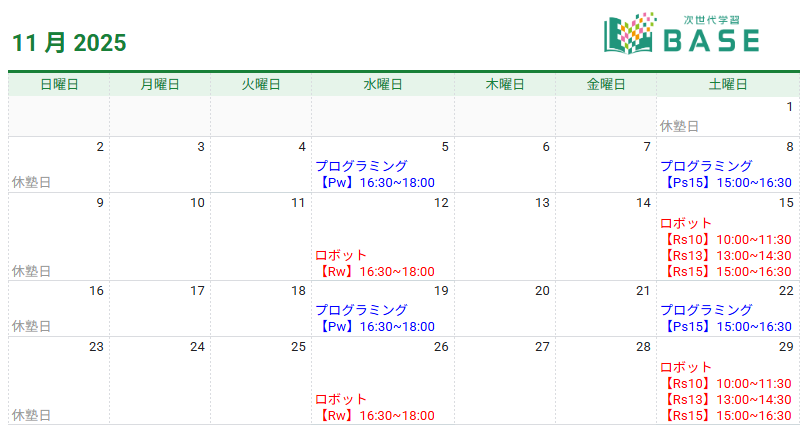Select the date cell for November 28
Viewport: 806px width, 429px height.
(606, 381)
